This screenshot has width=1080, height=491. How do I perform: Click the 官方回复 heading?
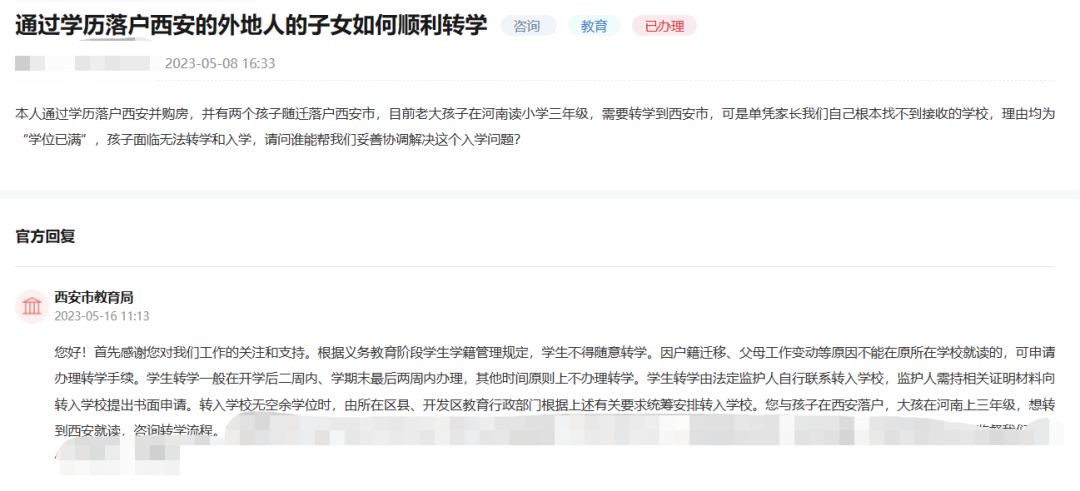click(x=45, y=236)
